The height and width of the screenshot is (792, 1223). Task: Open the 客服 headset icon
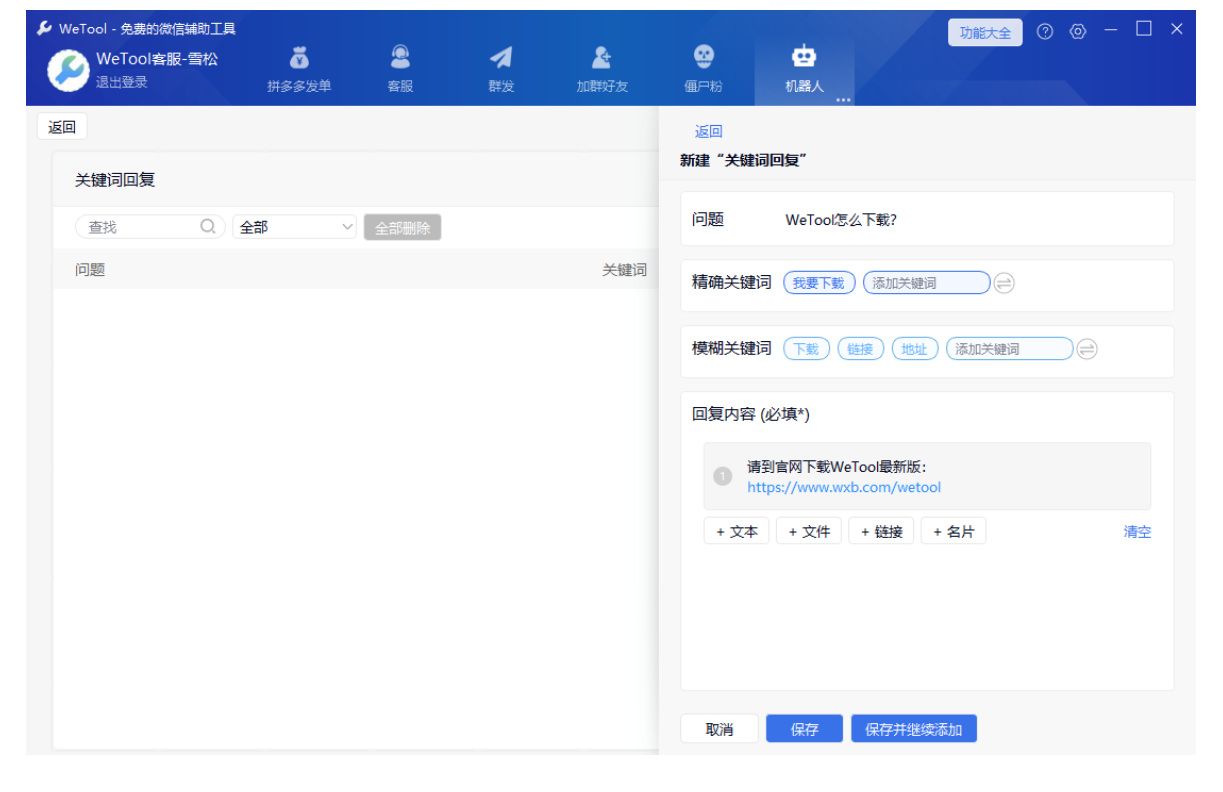(x=400, y=58)
